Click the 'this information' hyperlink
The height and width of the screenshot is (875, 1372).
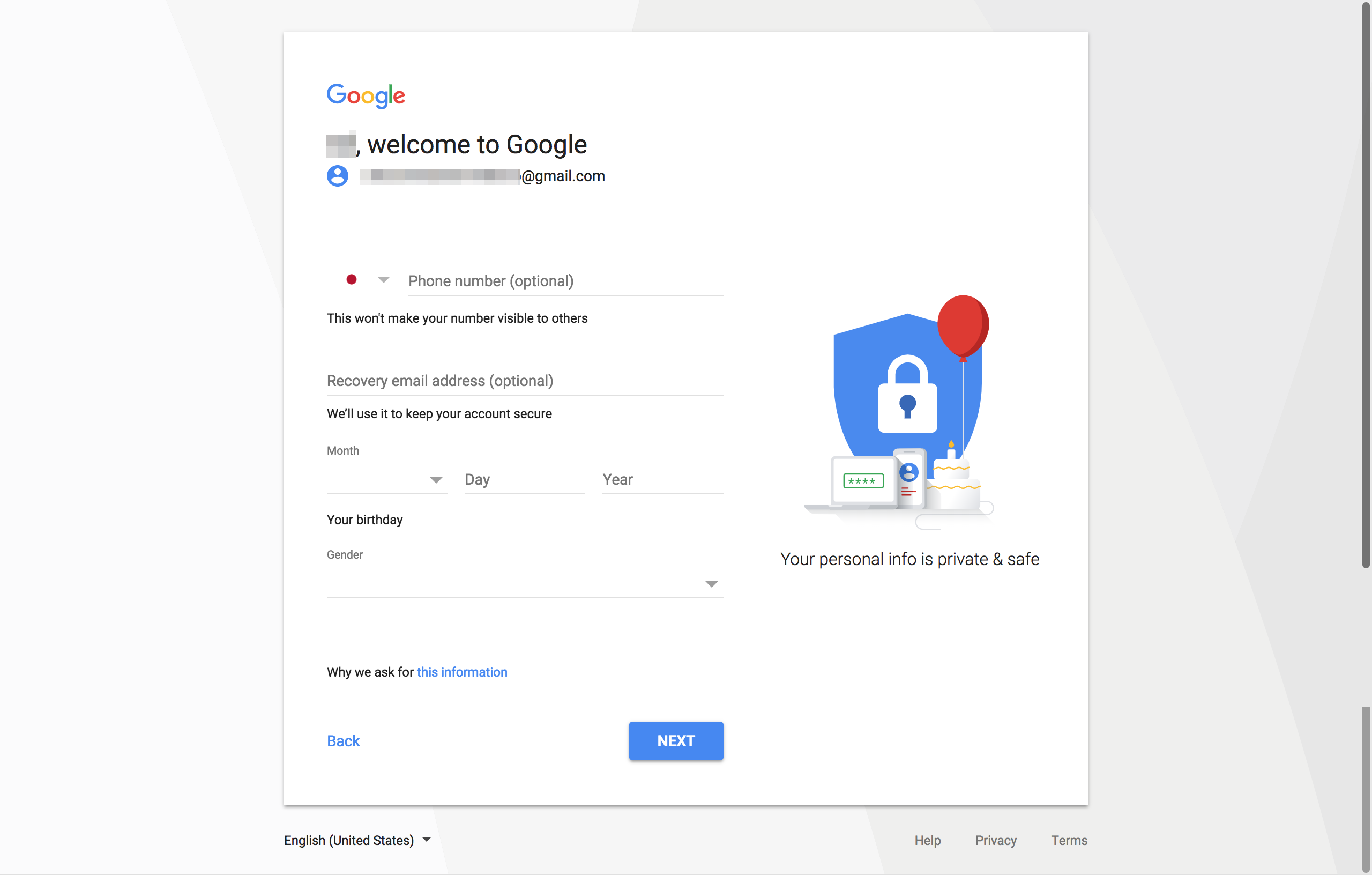click(462, 672)
